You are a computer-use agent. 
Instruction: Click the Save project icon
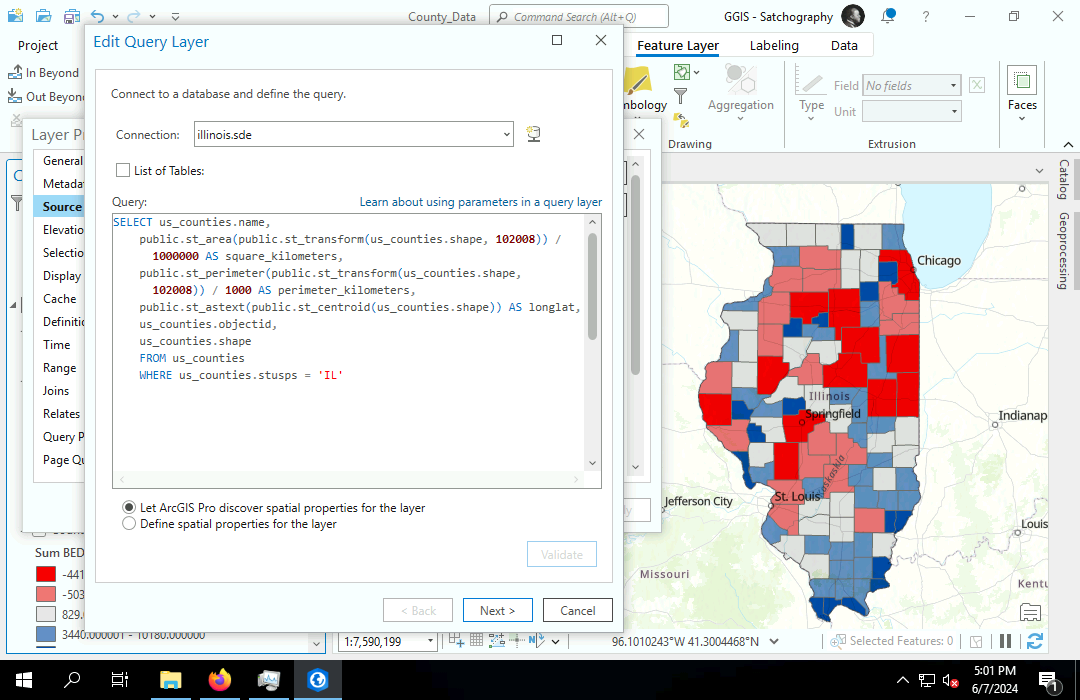tap(71, 16)
